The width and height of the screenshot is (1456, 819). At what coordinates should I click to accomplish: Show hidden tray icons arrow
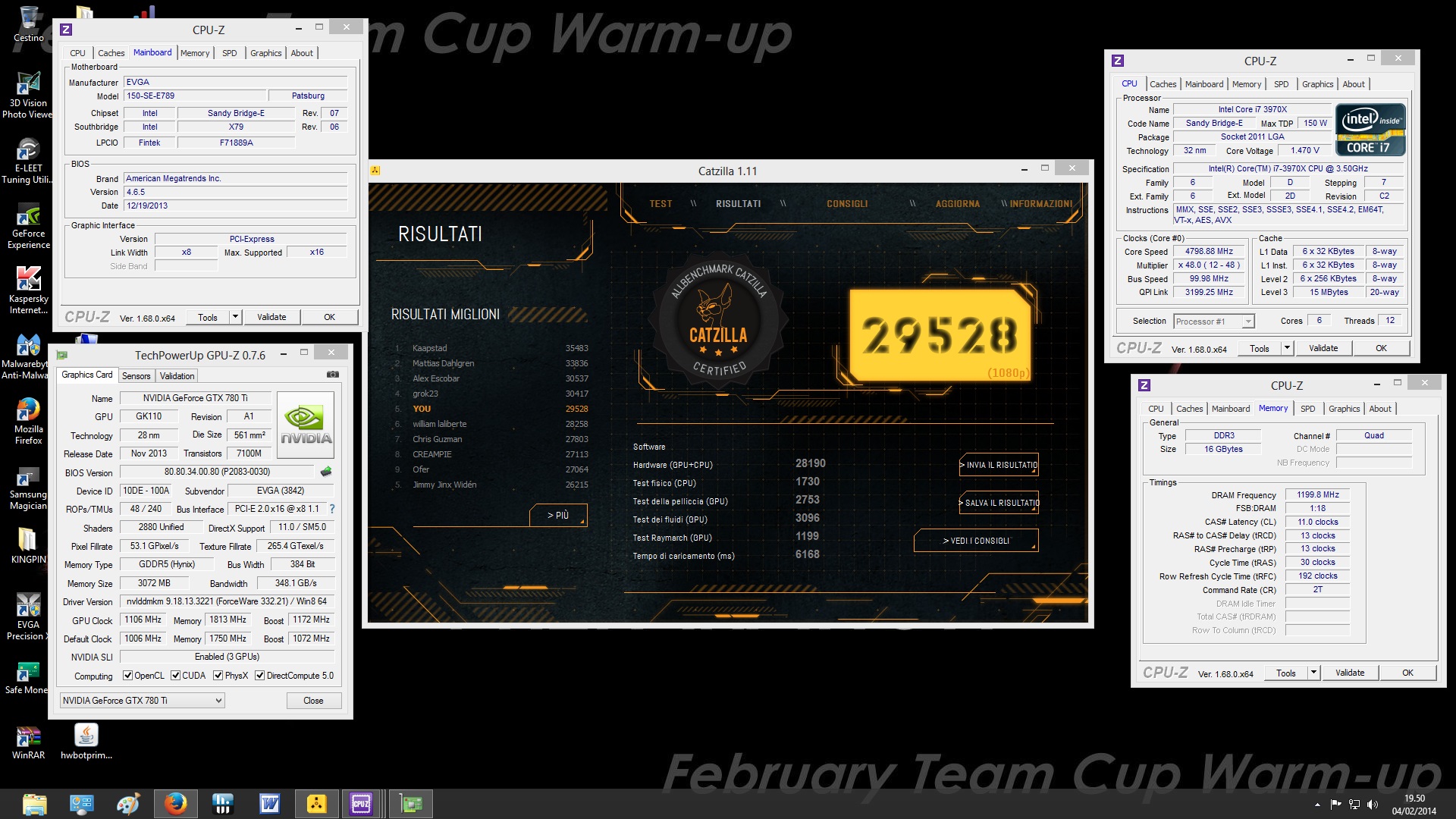click(x=1317, y=805)
